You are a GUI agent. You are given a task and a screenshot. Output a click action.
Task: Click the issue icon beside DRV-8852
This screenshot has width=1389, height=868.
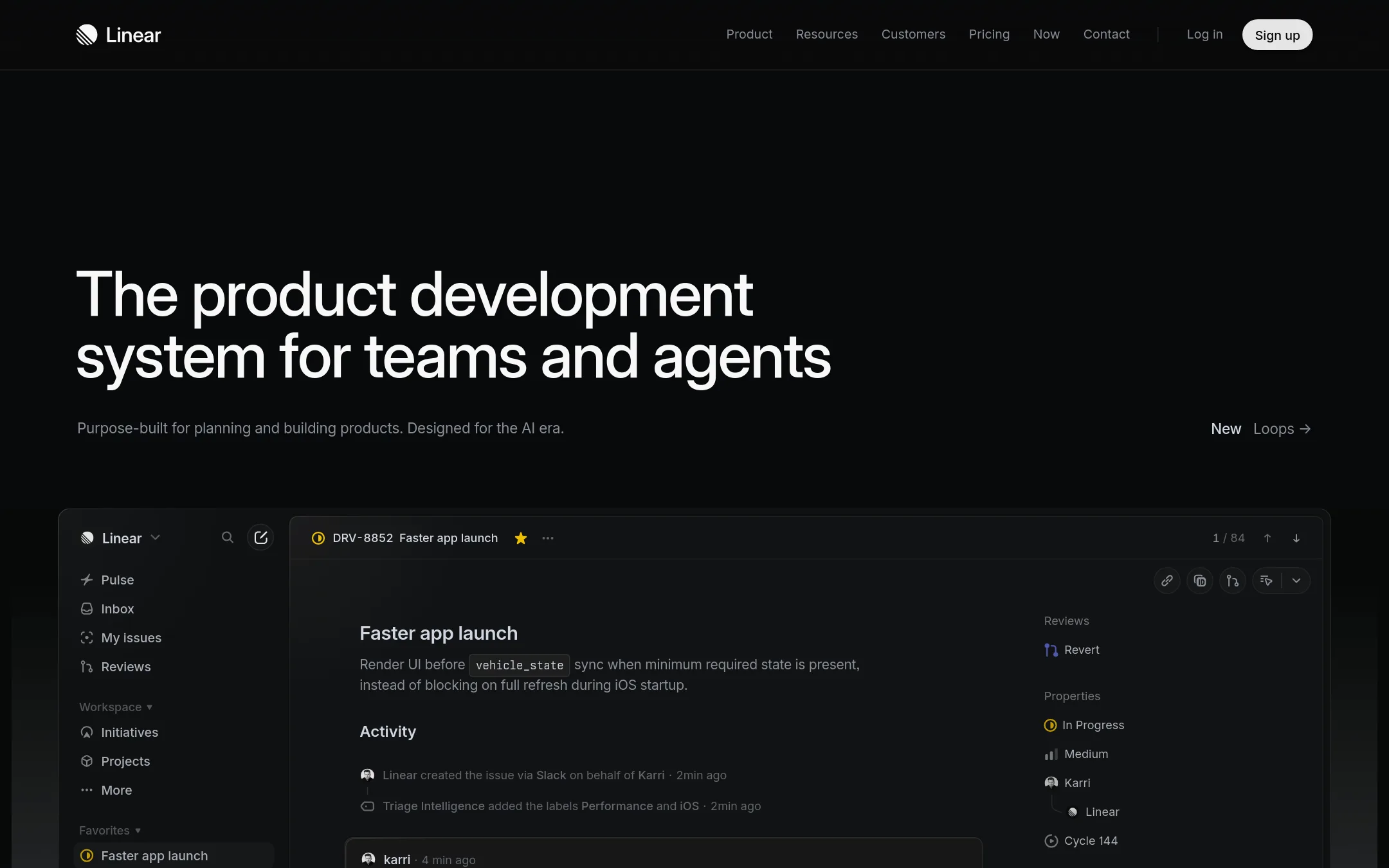point(318,538)
